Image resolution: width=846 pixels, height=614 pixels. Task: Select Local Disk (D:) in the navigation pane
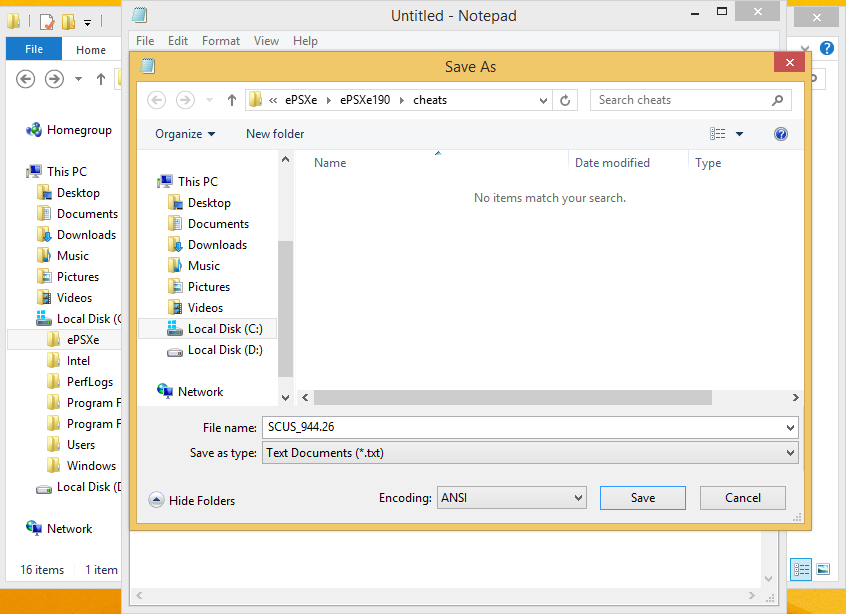224,349
